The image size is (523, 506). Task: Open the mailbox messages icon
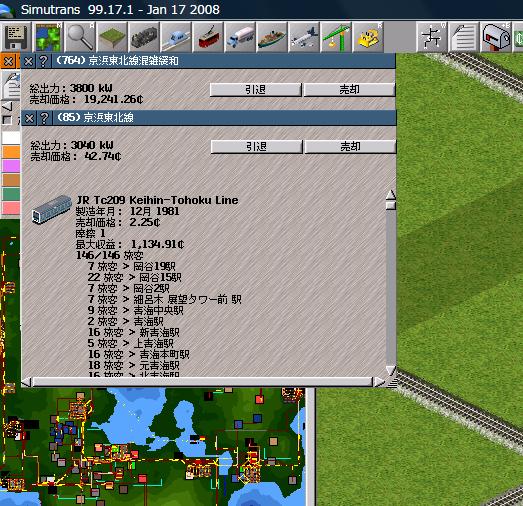pos(496,37)
